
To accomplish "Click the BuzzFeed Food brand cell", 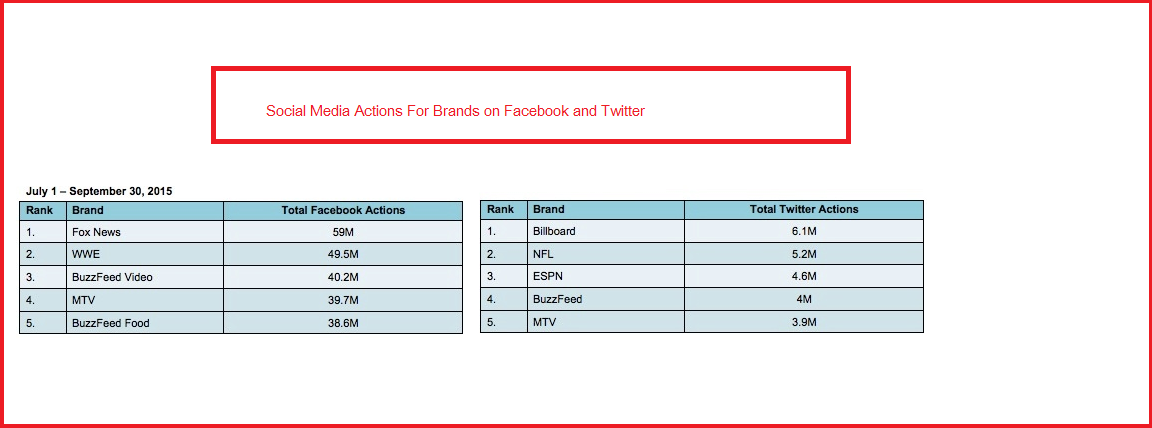I will point(110,323).
